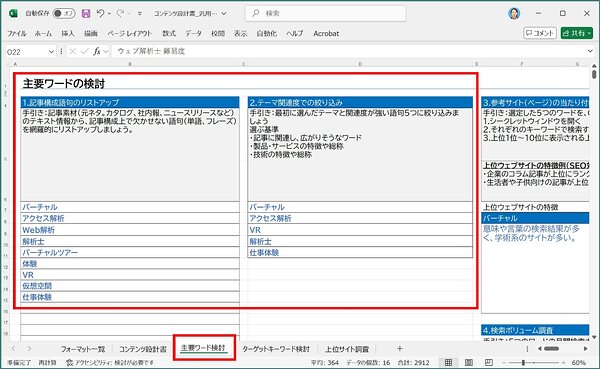Switch to ターゲットキーワード検討 sheet tab
The width and height of the screenshot is (600, 369).
[x=276, y=349]
